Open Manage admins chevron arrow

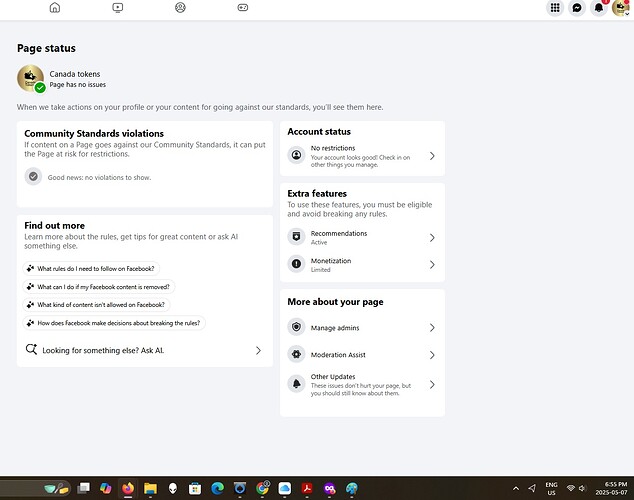coord(432,327)
